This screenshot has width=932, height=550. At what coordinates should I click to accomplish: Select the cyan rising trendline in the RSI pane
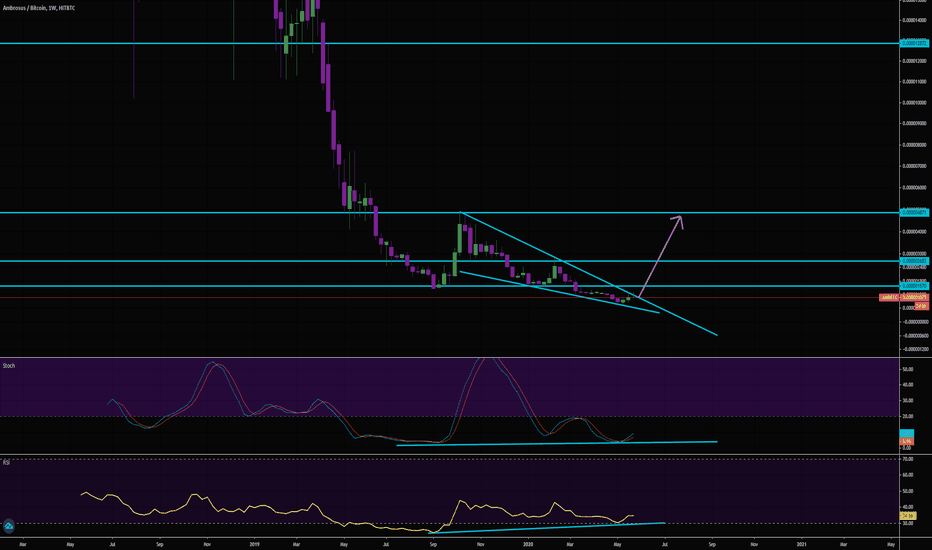[546, 528]
